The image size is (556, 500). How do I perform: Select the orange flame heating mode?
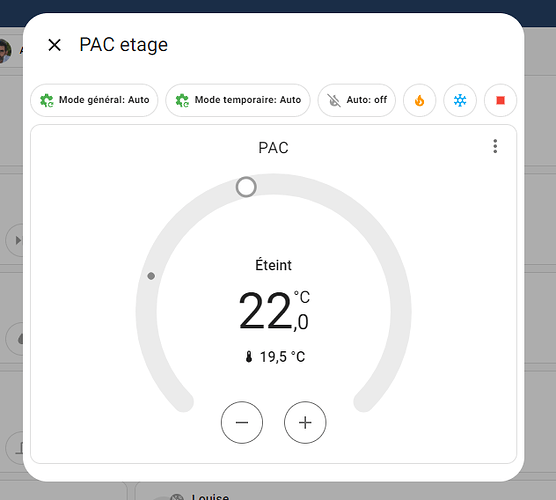(x=419, y=100)
